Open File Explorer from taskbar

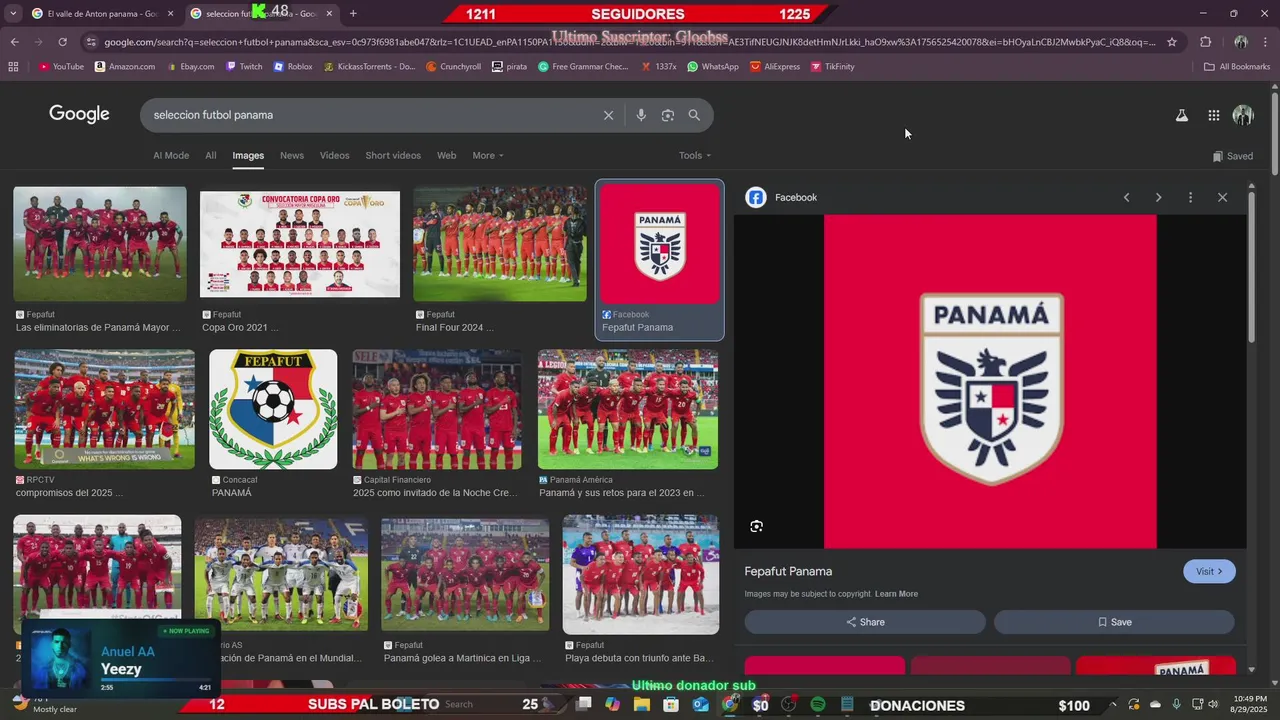click(641, 705)
